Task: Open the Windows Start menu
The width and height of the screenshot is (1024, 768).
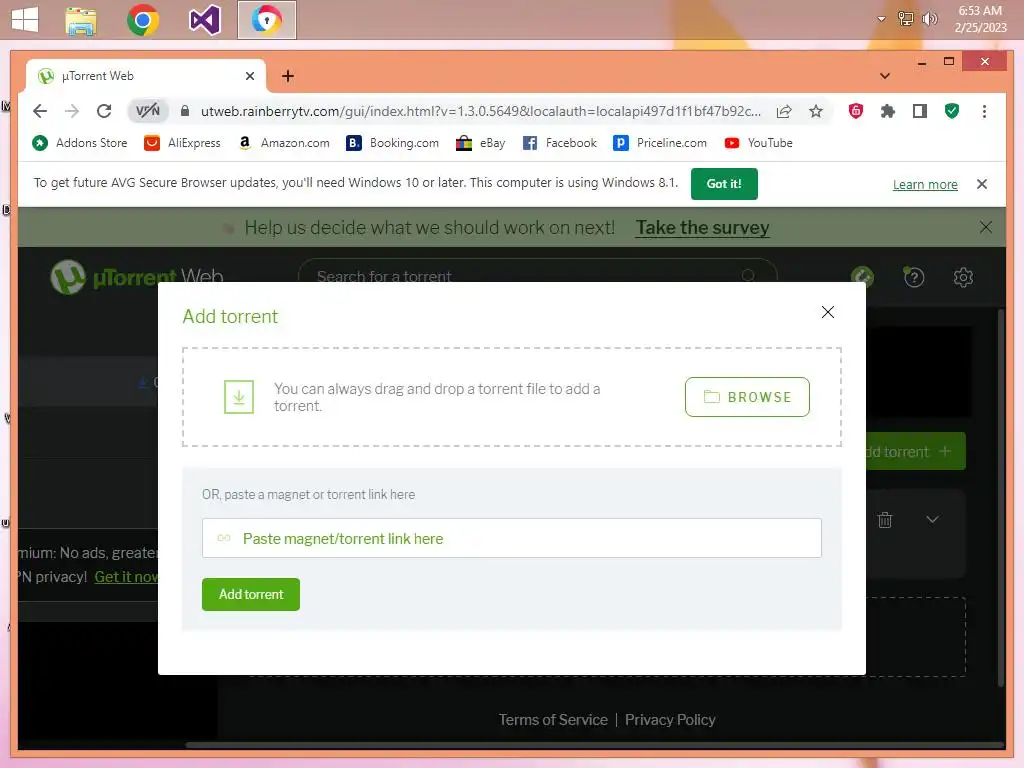Action: click(x=25, y=20)
